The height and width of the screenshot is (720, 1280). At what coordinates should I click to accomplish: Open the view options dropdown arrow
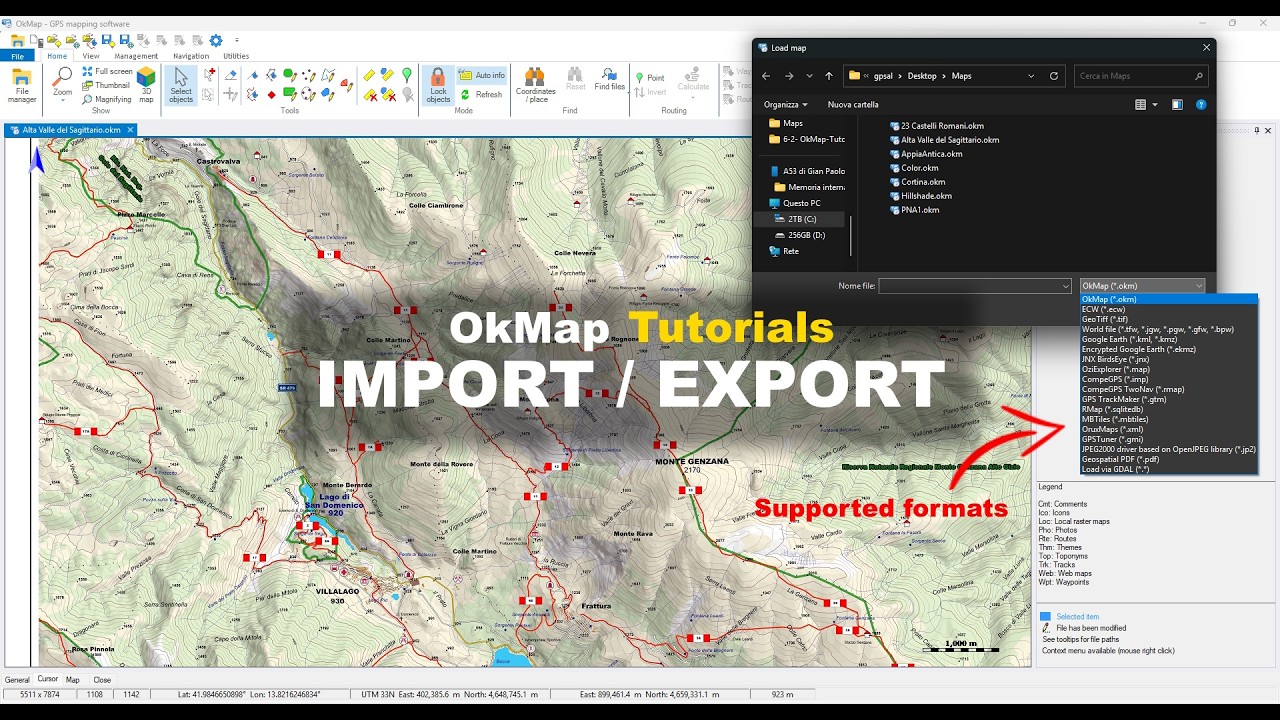click(x=1155, y=104)
